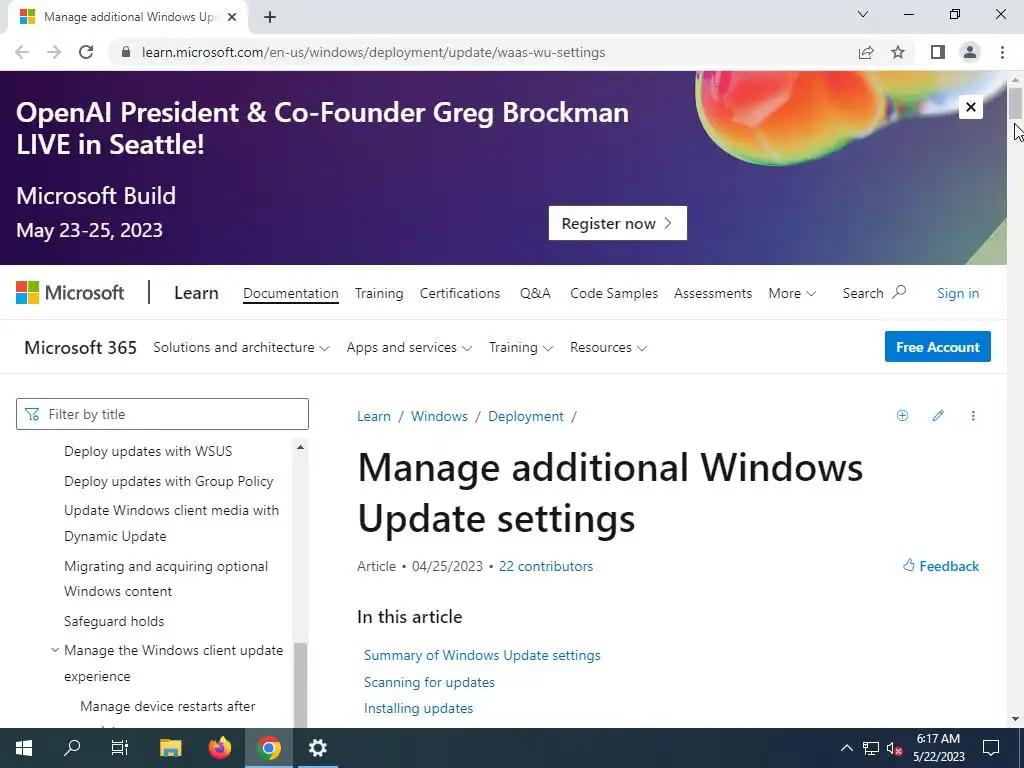1024x768 pixels.
Task: Click the Learn breadcrumb link
Action: point(374,417)
